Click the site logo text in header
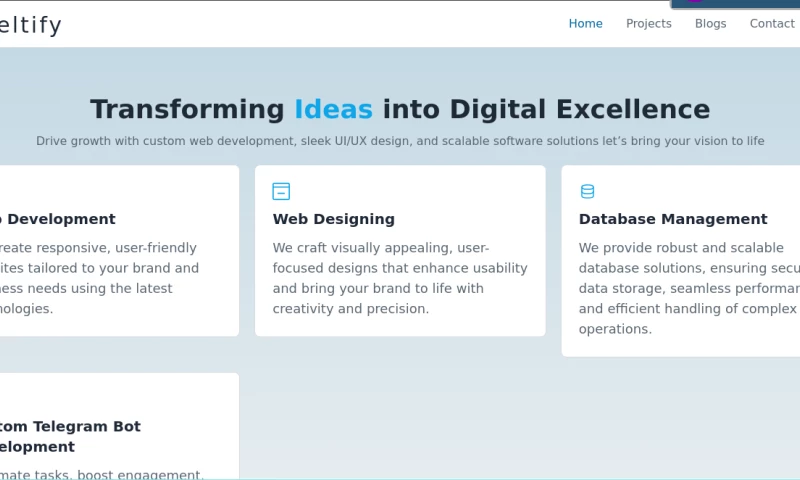The image size is (800, 480). point(30,26)
